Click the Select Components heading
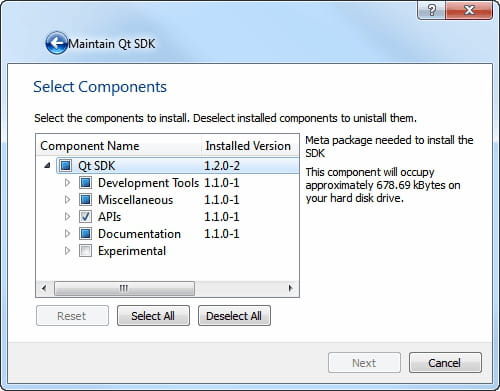 (100, 87)
